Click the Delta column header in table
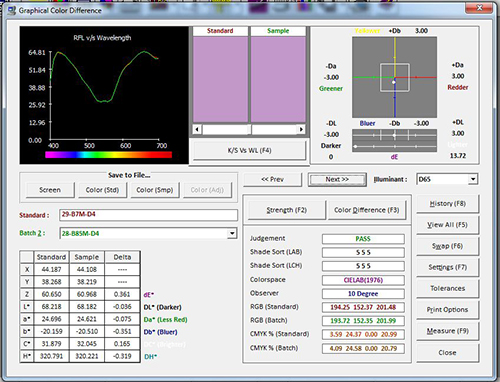Screen dimensions: 500x382 [x=122, y=257]
